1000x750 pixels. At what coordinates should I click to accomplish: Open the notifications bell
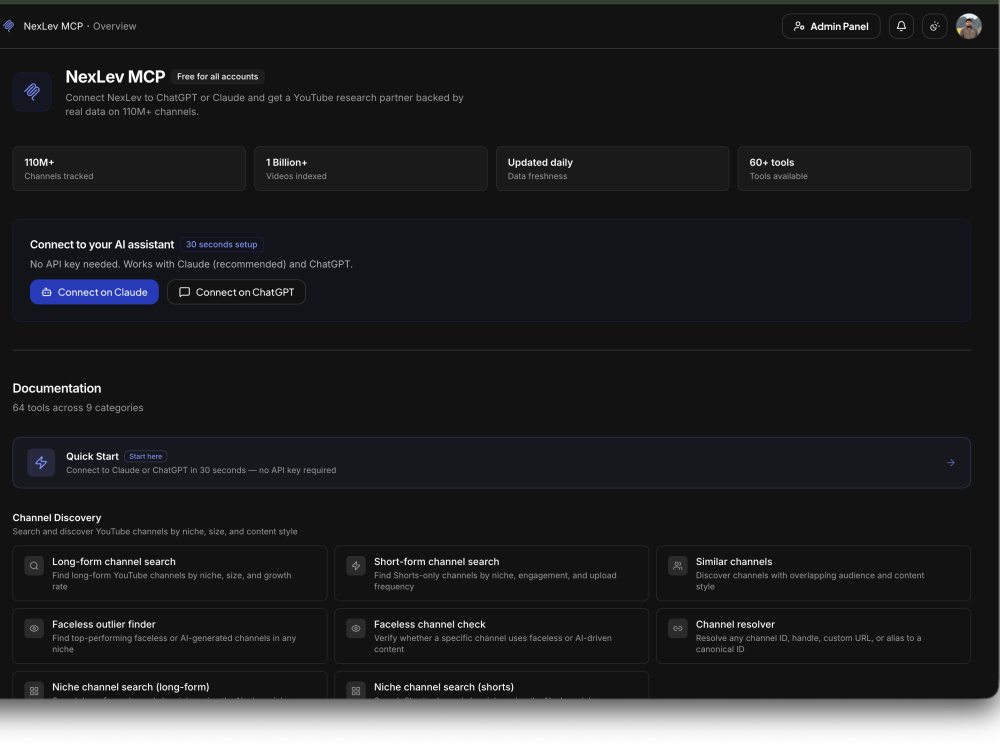pos(901,26)
